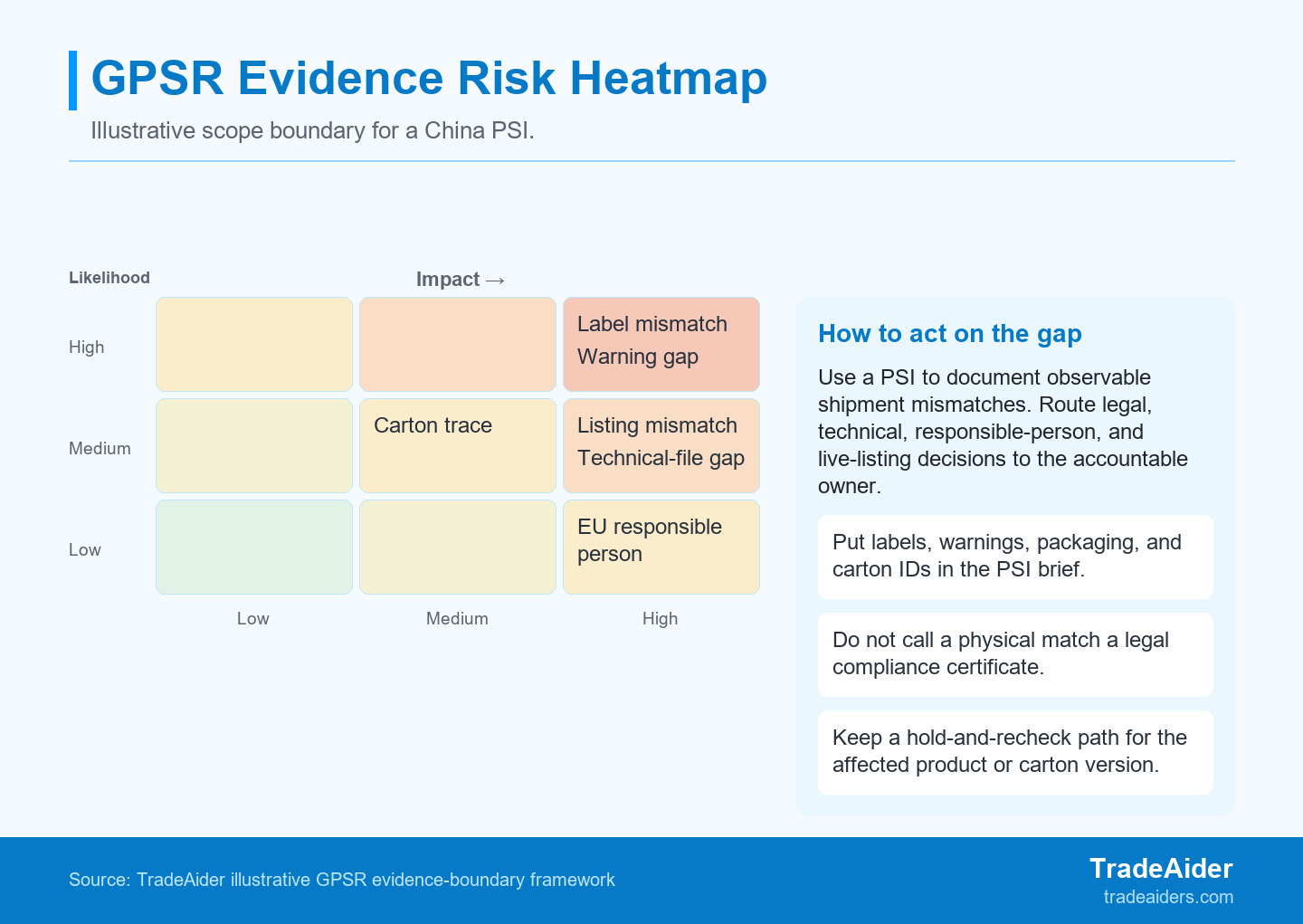Click the paragraph starting 'Use a PSI to document'
The width and height of the screenshot is (1303, 924).
point(1003,432)
